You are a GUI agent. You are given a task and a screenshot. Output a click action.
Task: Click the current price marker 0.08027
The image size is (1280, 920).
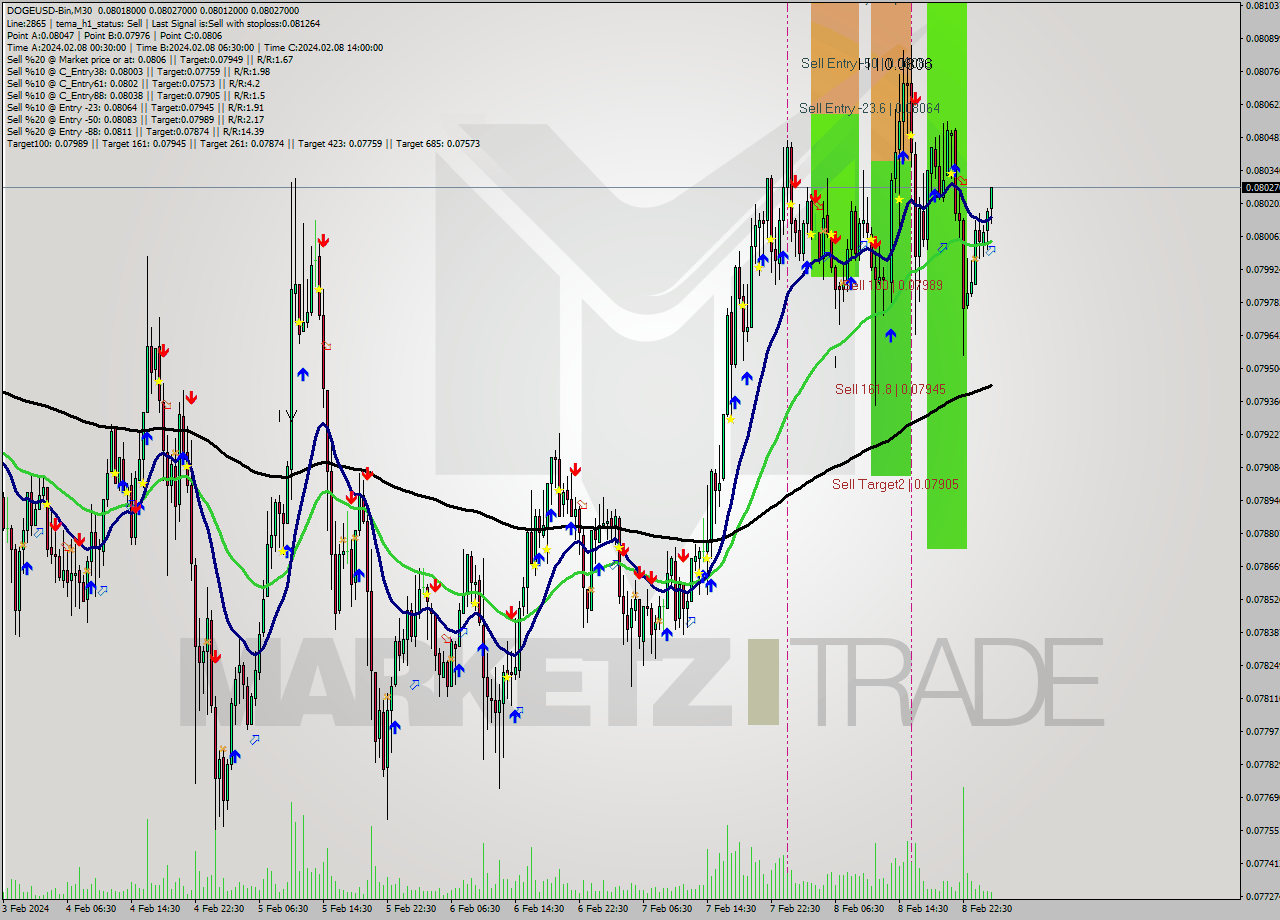(1260, 187)
